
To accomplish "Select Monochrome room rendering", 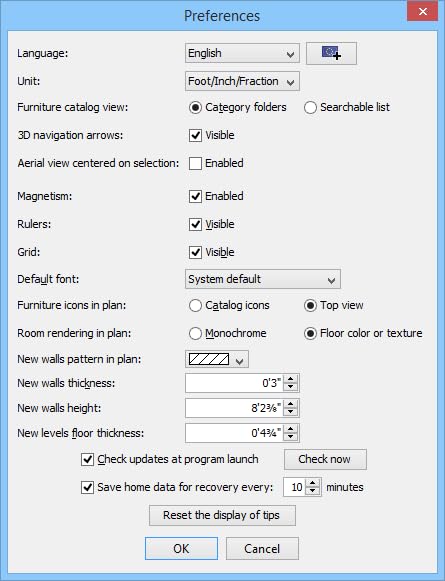I will pos(195,333).
